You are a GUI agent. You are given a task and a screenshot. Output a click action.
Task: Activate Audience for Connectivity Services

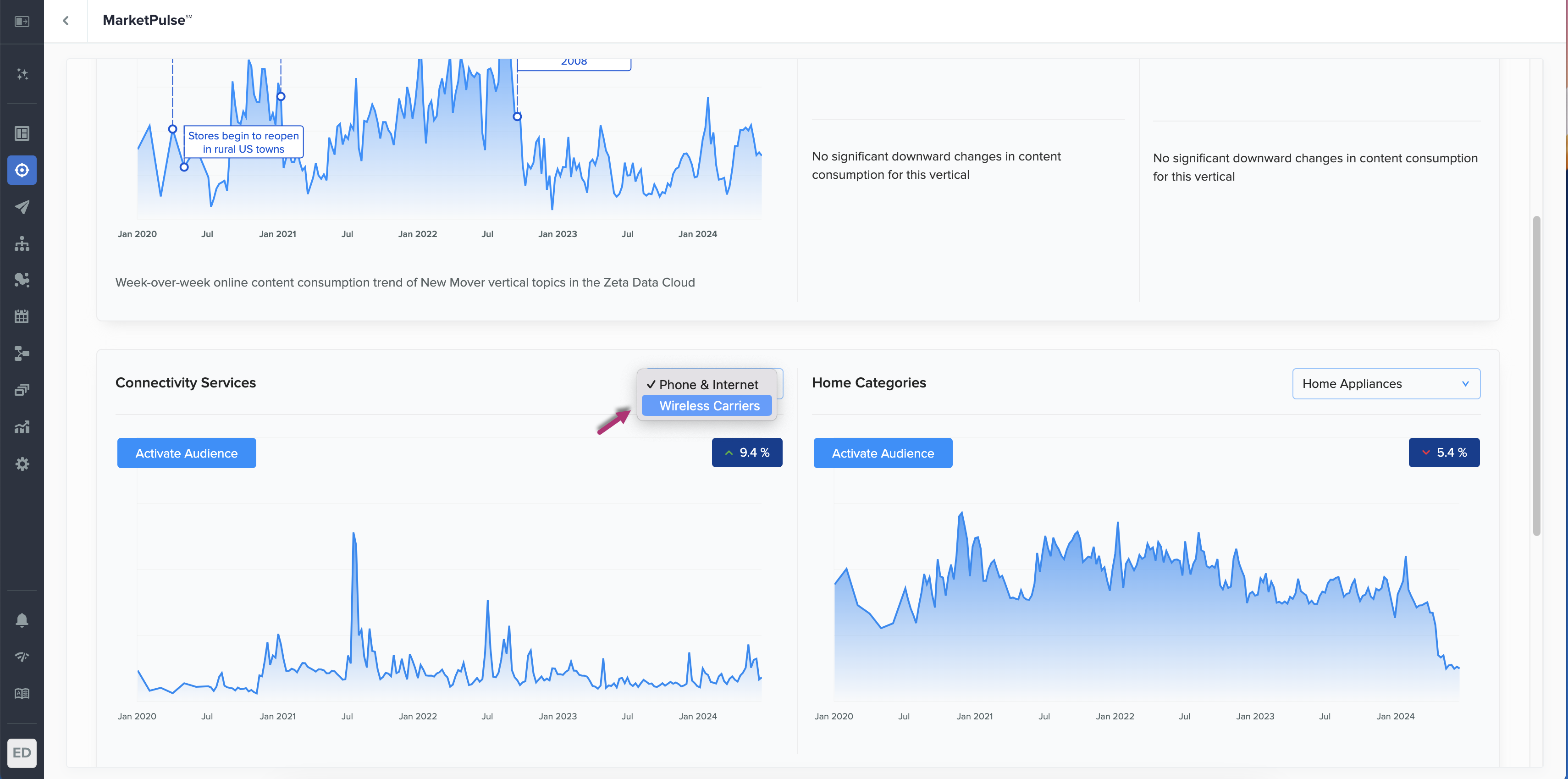point(186,453)
